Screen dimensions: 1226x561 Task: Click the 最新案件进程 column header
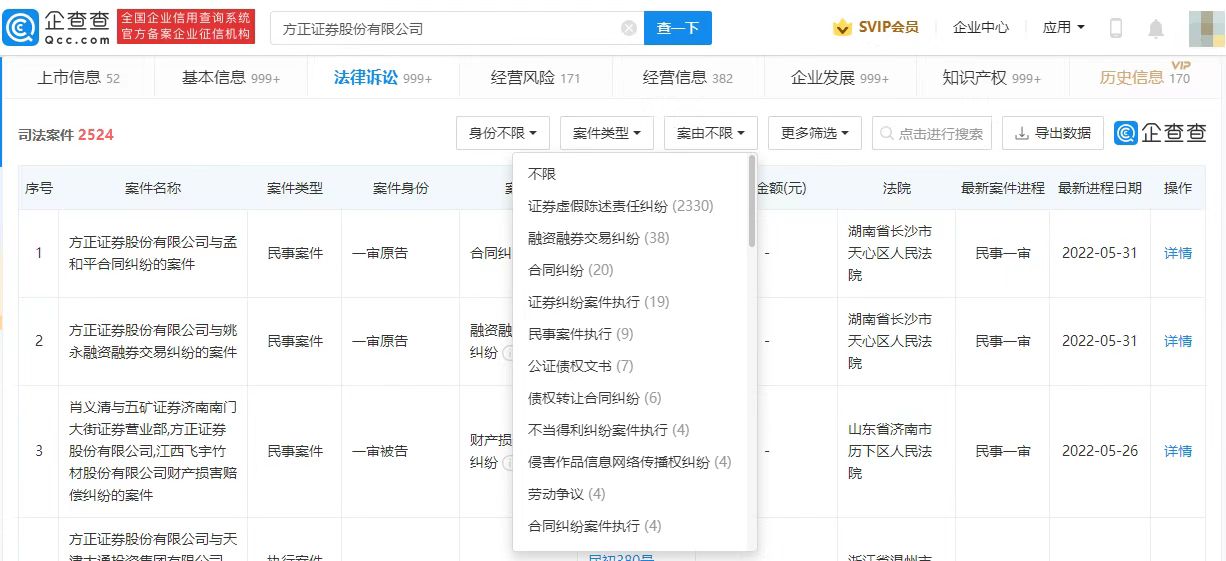[1003, 188]
